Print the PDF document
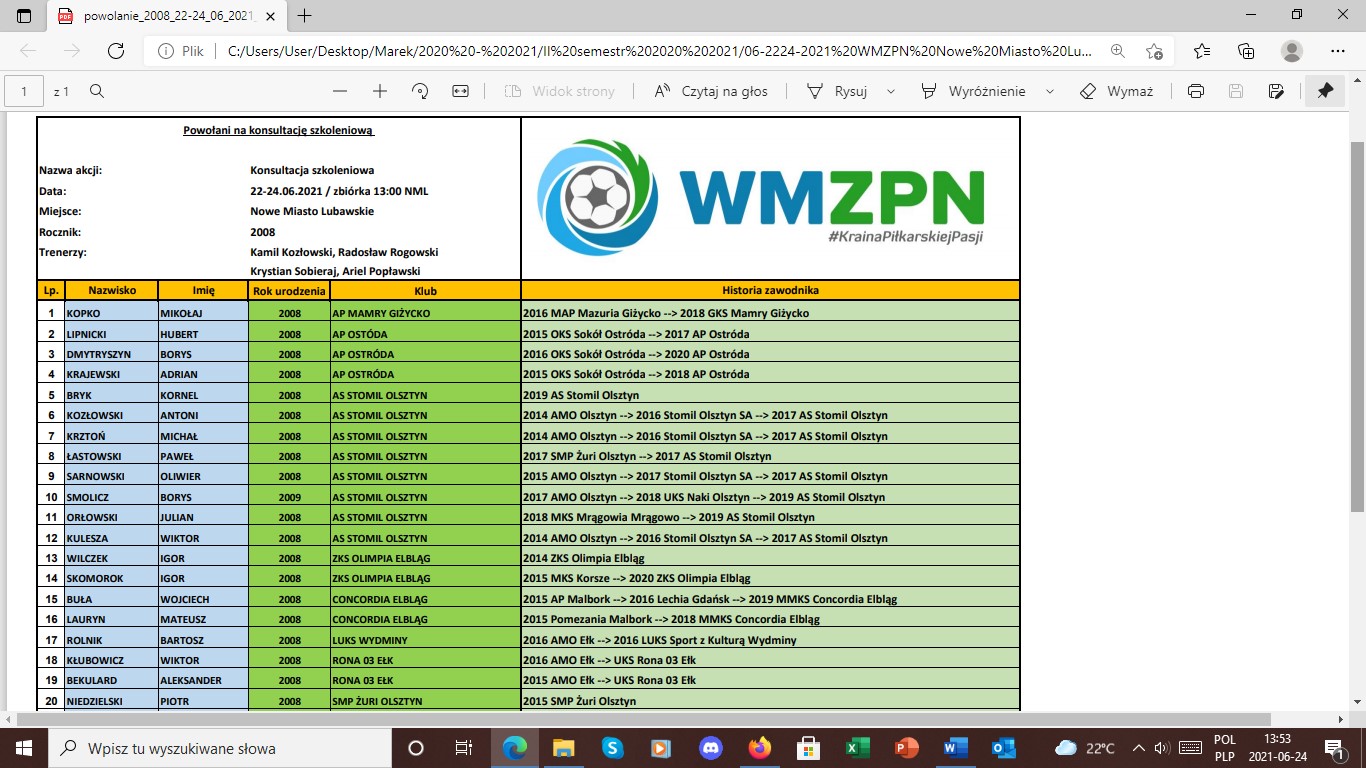Screen dimensions: 1366x768 [1196, 91]
